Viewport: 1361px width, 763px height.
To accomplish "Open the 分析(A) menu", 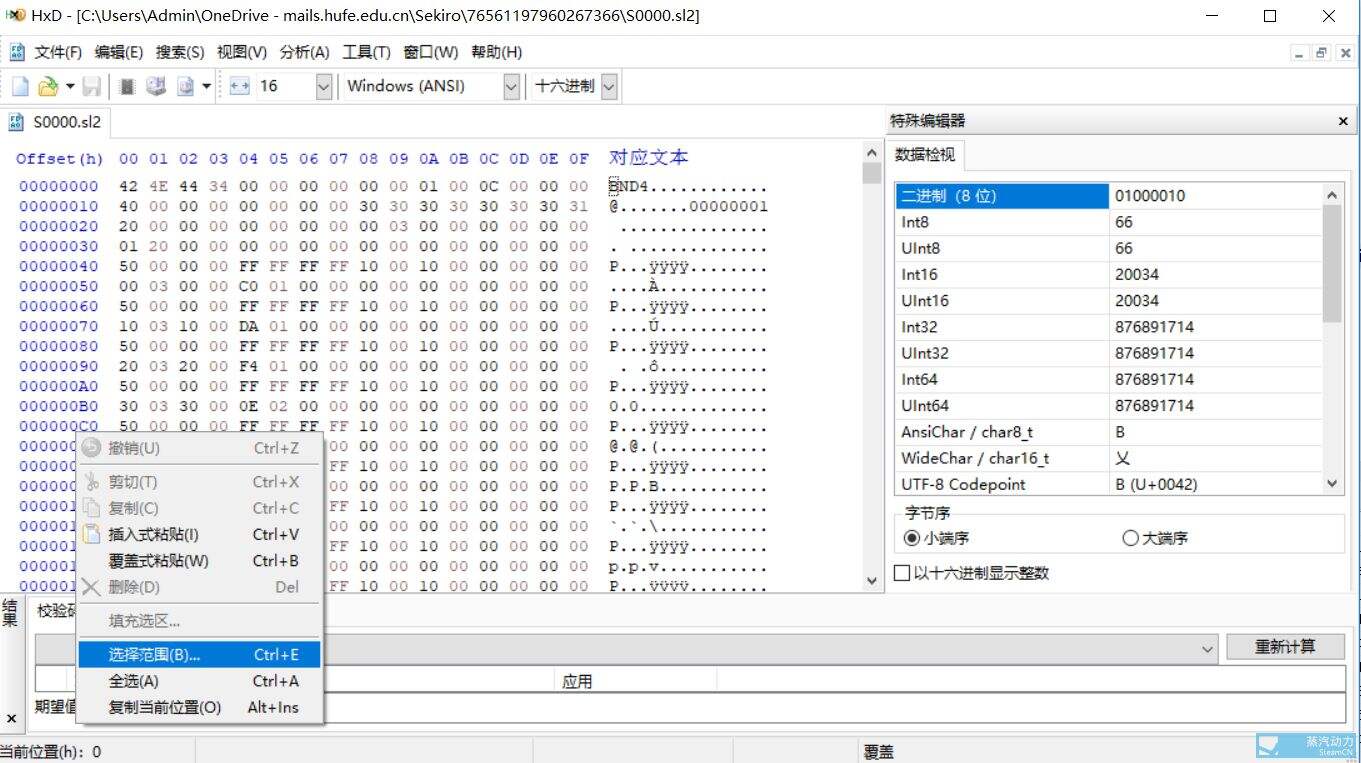I will [x=305, y=52].
